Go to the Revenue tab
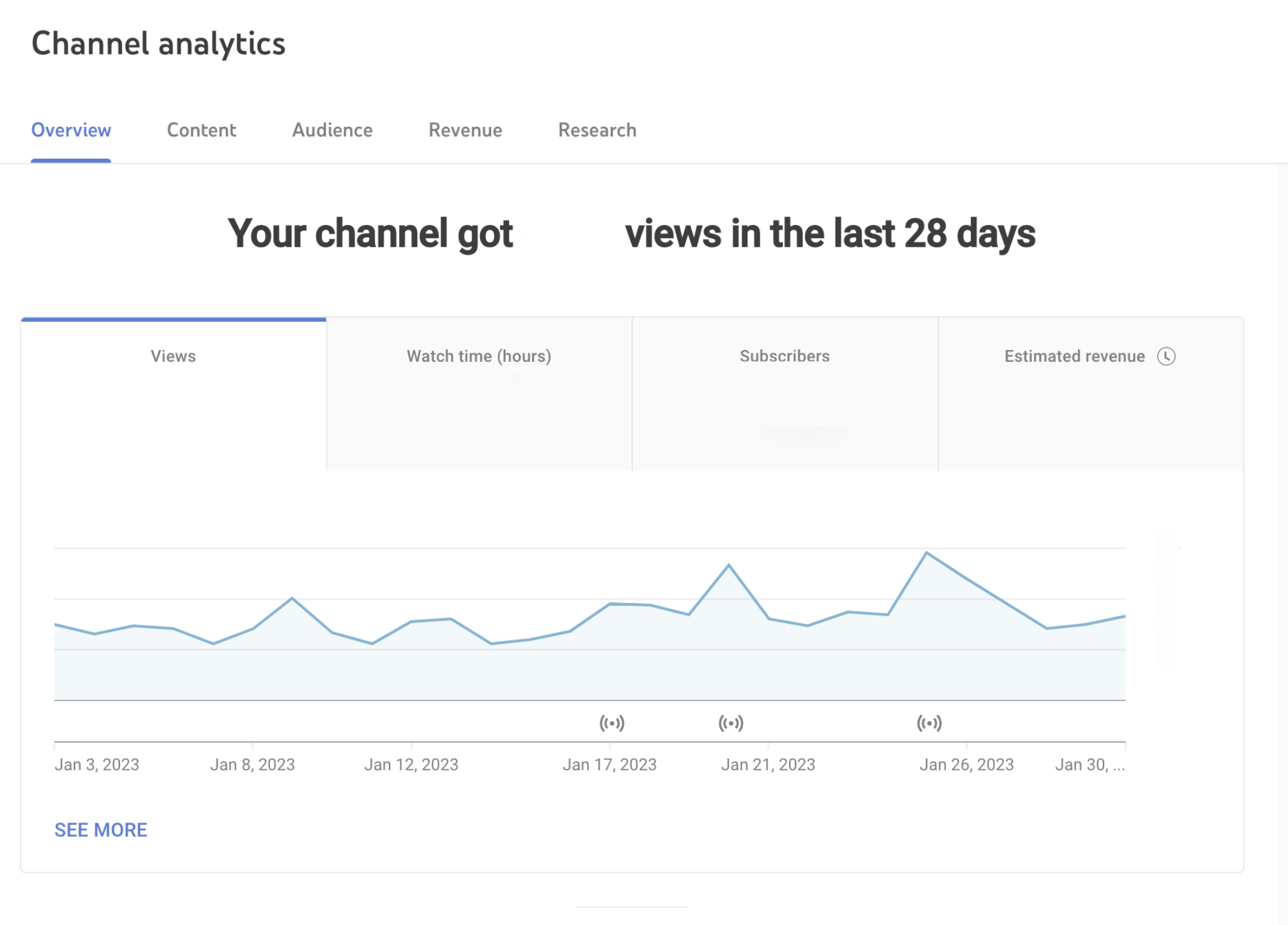Image resolution: width=1288 pixels, height=925 pixels. [465, 130]
